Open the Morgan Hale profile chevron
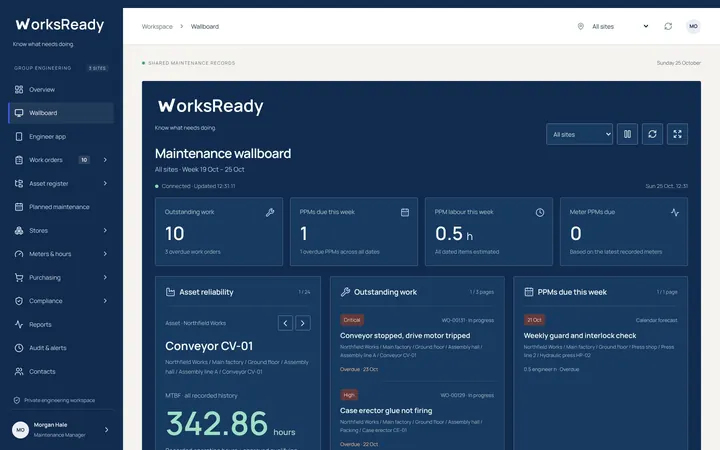 (107, 430)
